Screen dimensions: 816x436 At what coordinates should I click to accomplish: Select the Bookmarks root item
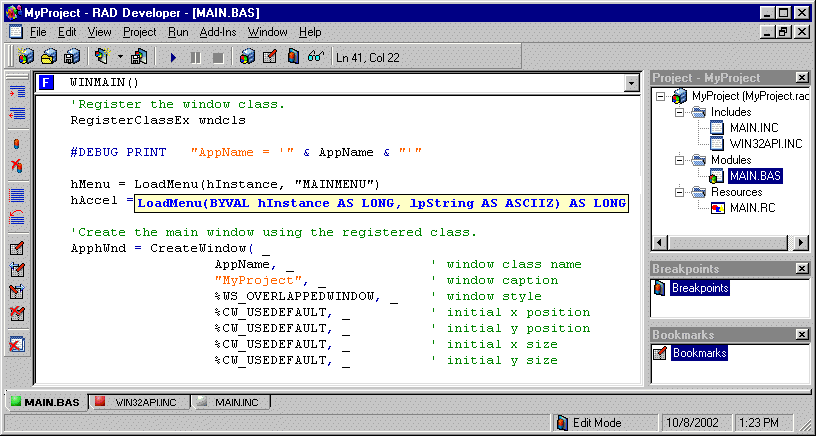pos(699,353)
